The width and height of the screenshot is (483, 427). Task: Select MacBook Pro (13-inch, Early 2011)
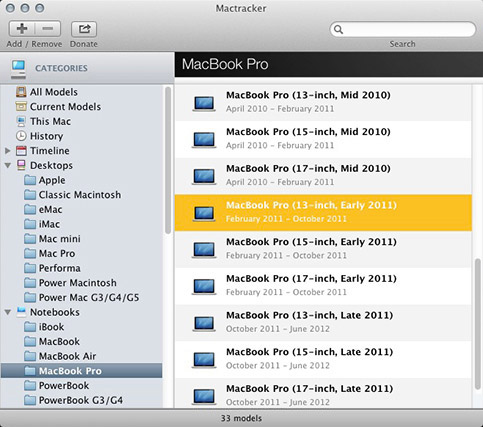pyautogui.click(x=323, y=212)
